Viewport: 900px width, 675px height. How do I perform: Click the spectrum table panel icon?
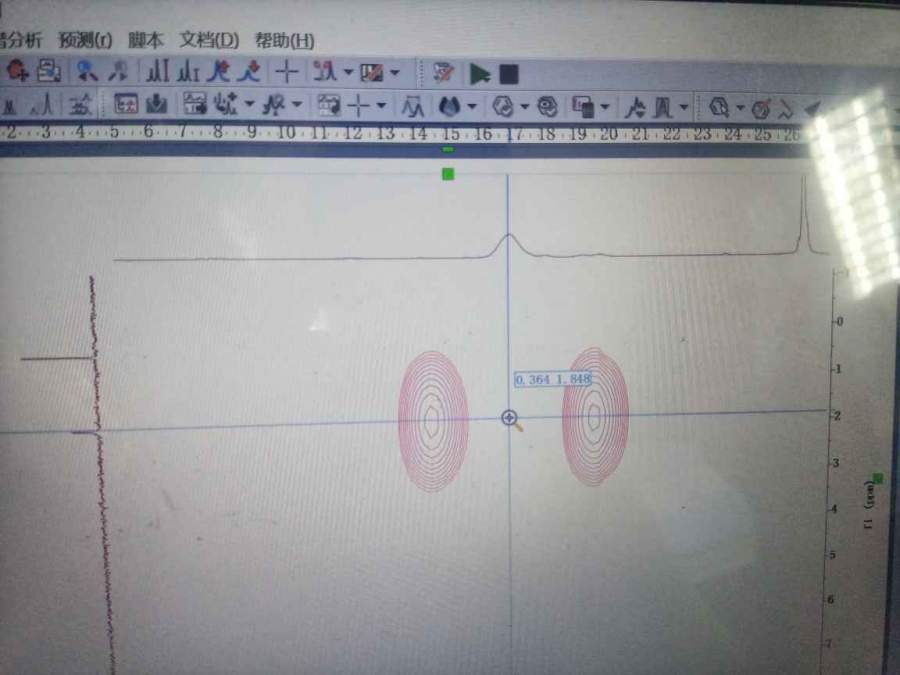pos(195,104)
